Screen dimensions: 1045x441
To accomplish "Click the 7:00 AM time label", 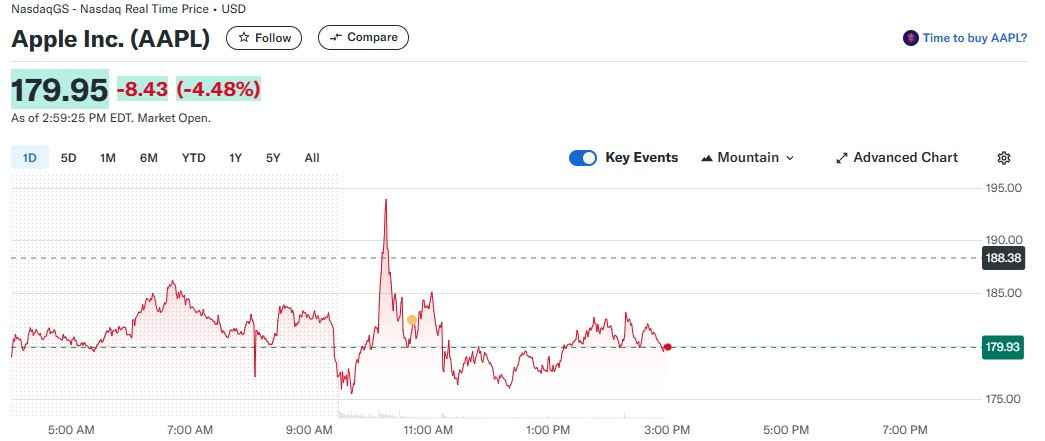I will (190, 430).
